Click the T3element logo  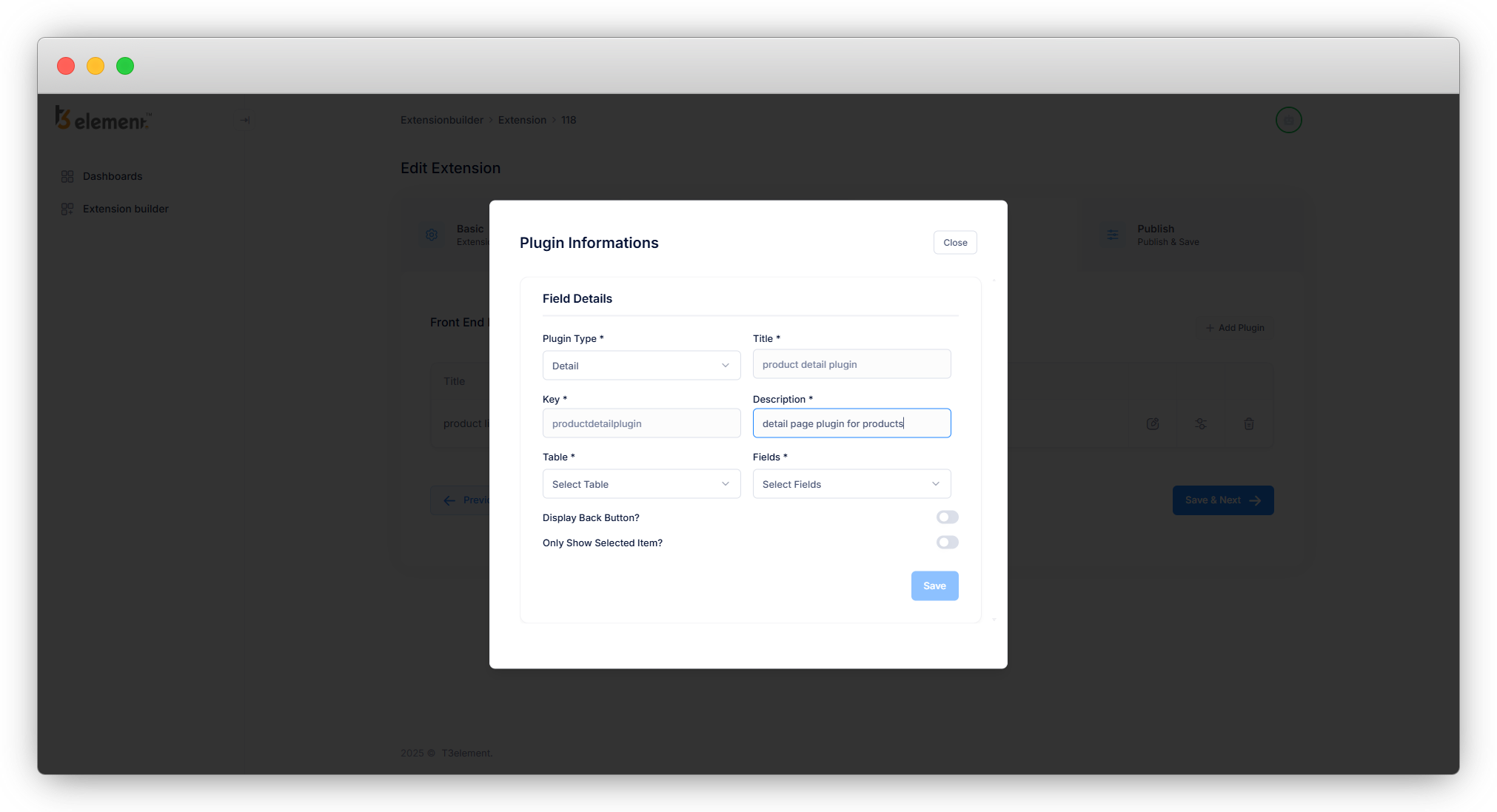point(104,118)
